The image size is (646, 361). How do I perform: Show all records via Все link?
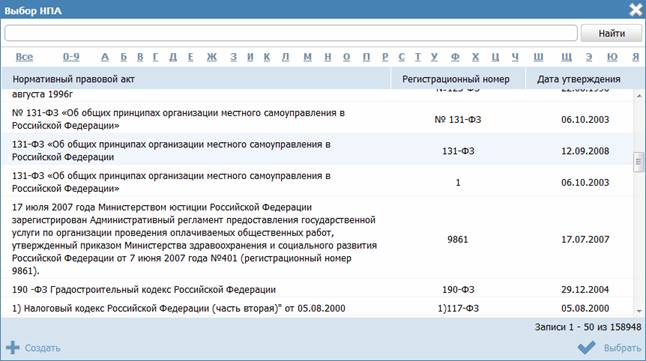(x=24, y=57)
